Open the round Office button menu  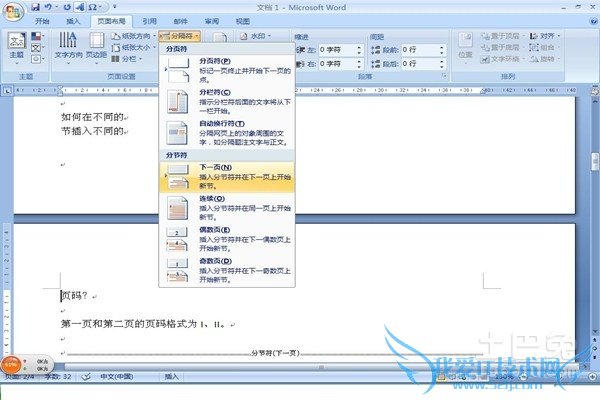13,12
